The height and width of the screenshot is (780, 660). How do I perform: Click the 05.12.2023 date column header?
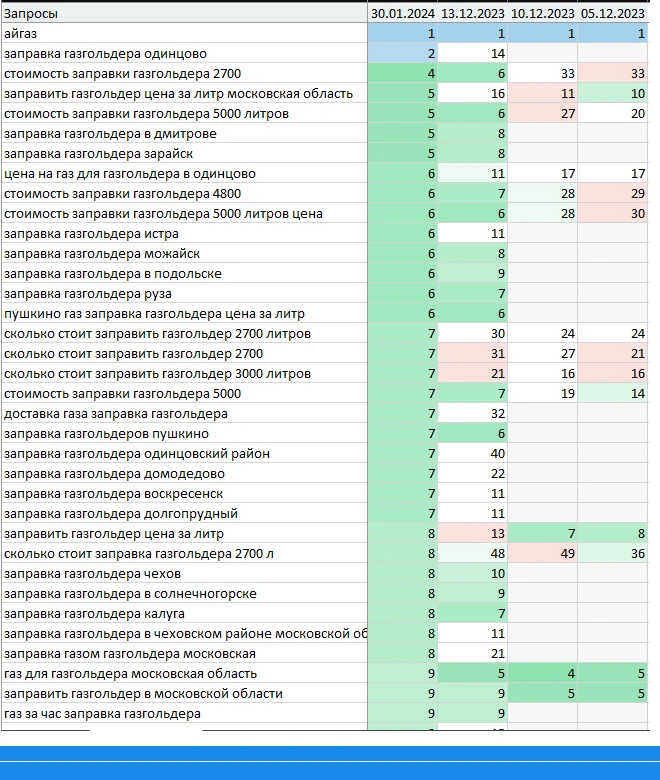[613, 13]
